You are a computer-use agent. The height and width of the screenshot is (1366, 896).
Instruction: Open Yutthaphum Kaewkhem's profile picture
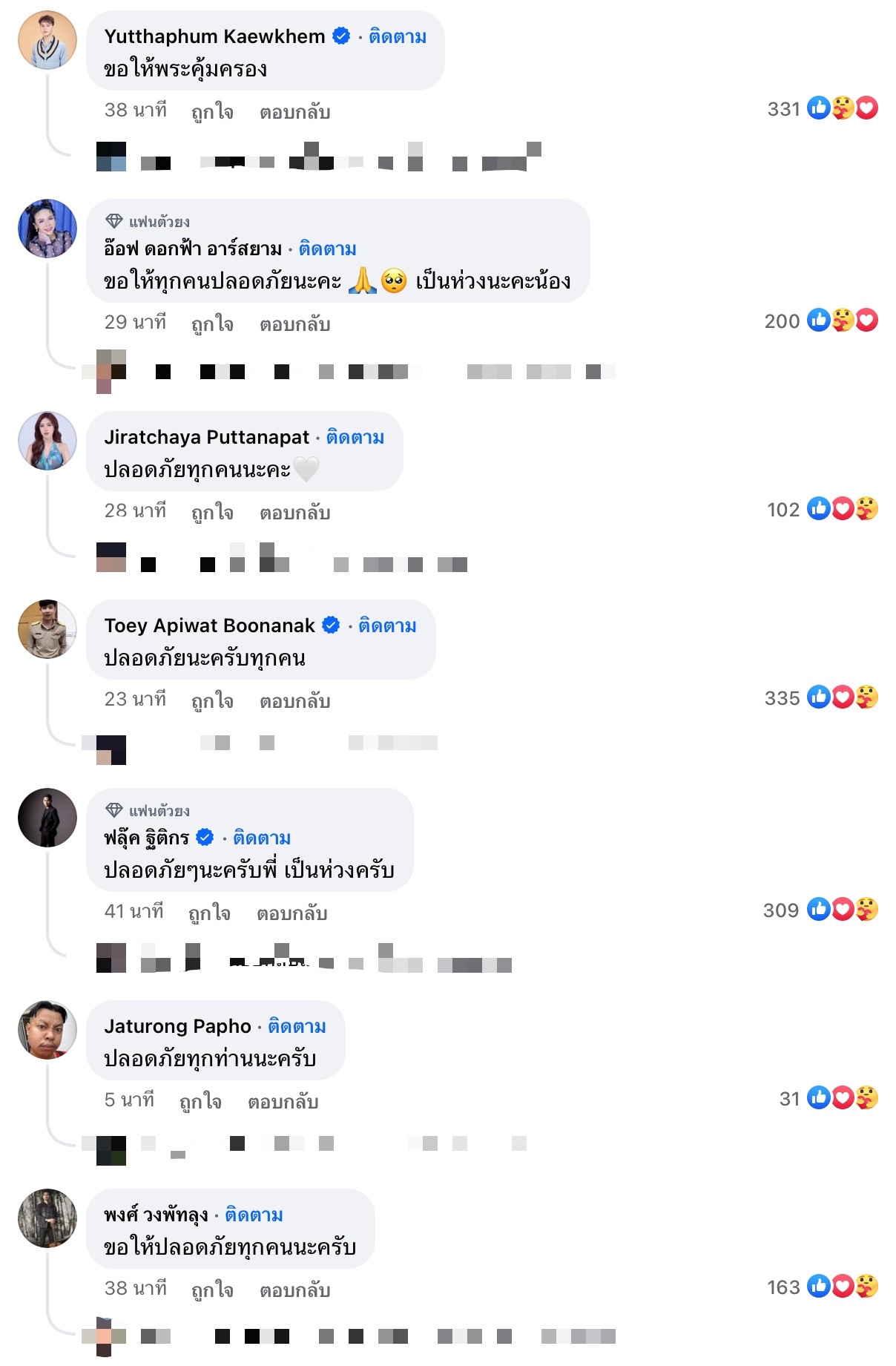coord(47,40)
